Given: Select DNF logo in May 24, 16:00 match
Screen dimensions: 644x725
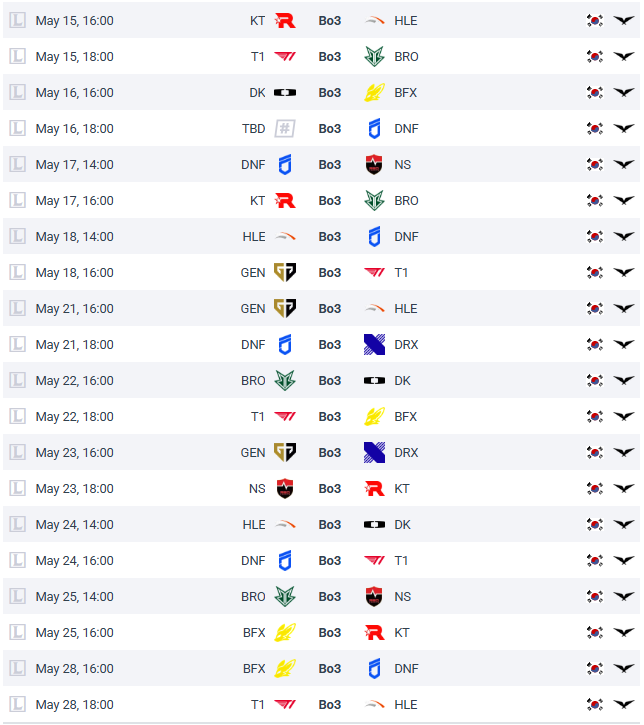Looking at the screenshot, I should pos(285,561).
